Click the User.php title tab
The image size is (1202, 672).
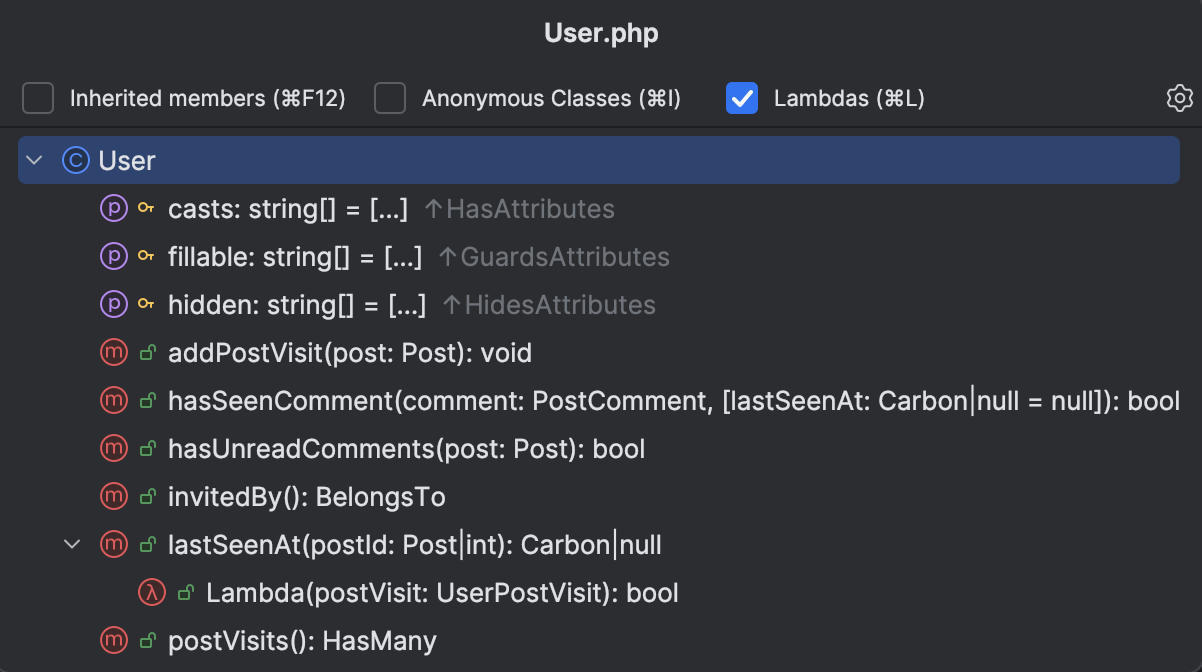pyautogui.click(x=600, y=32)
